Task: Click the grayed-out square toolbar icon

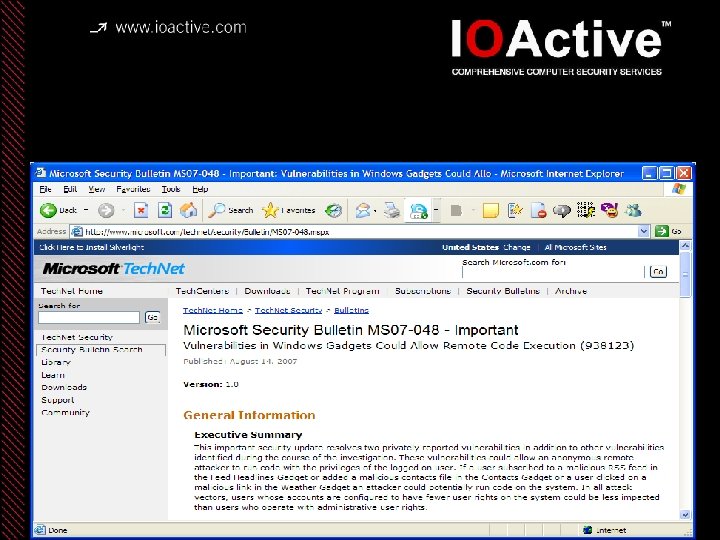Action: (x=456, y=210)
